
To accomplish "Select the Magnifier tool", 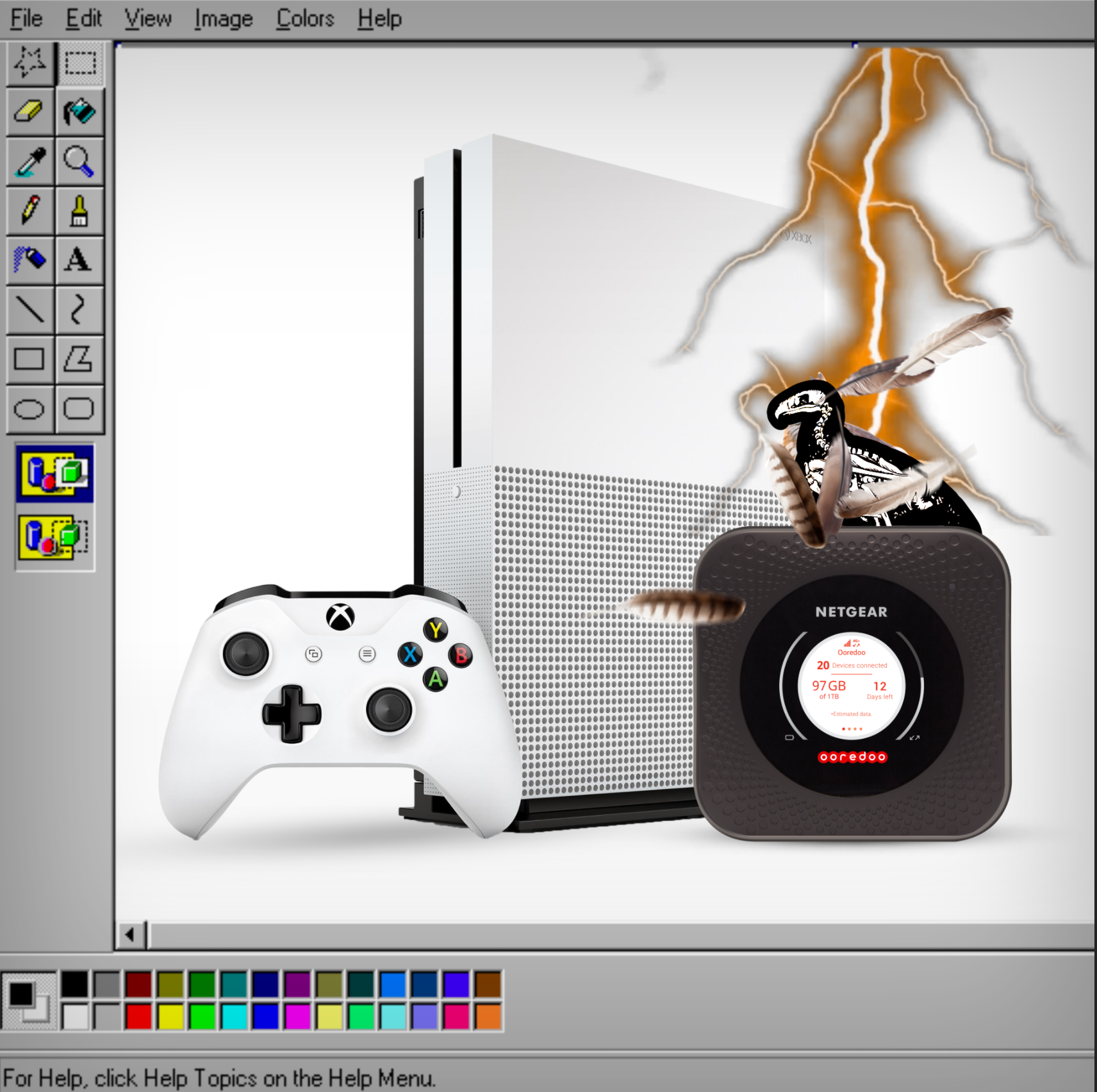I will [x=80, y=161].
